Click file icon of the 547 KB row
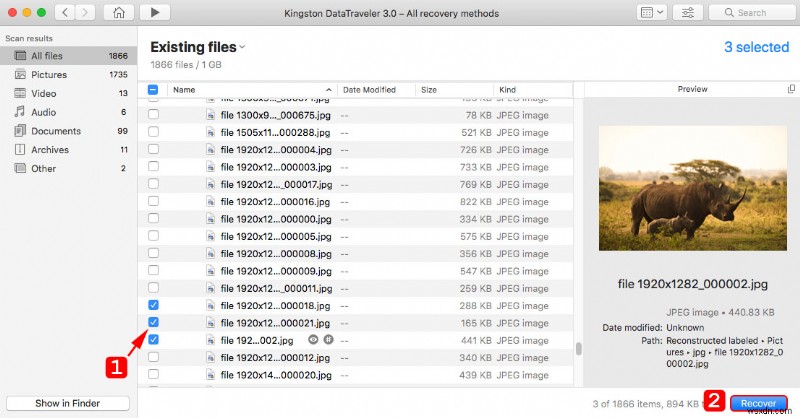 click(210, 272)
